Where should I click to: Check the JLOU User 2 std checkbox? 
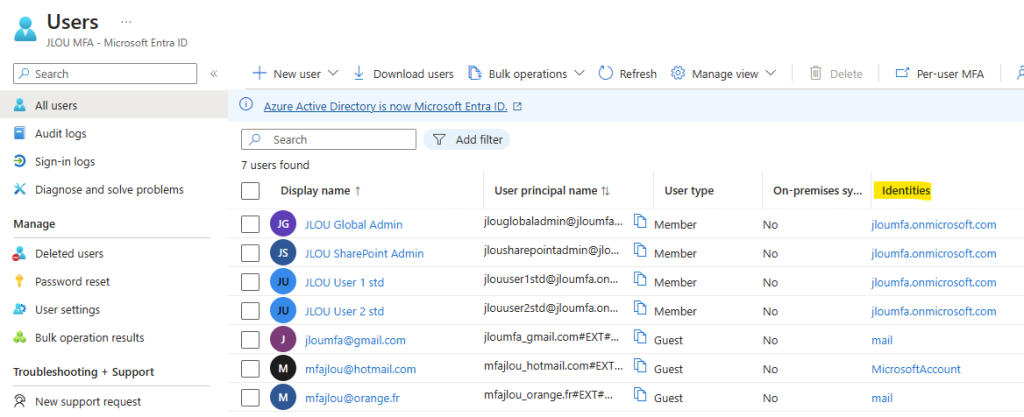pyautogui.click(x=250, y=311)
